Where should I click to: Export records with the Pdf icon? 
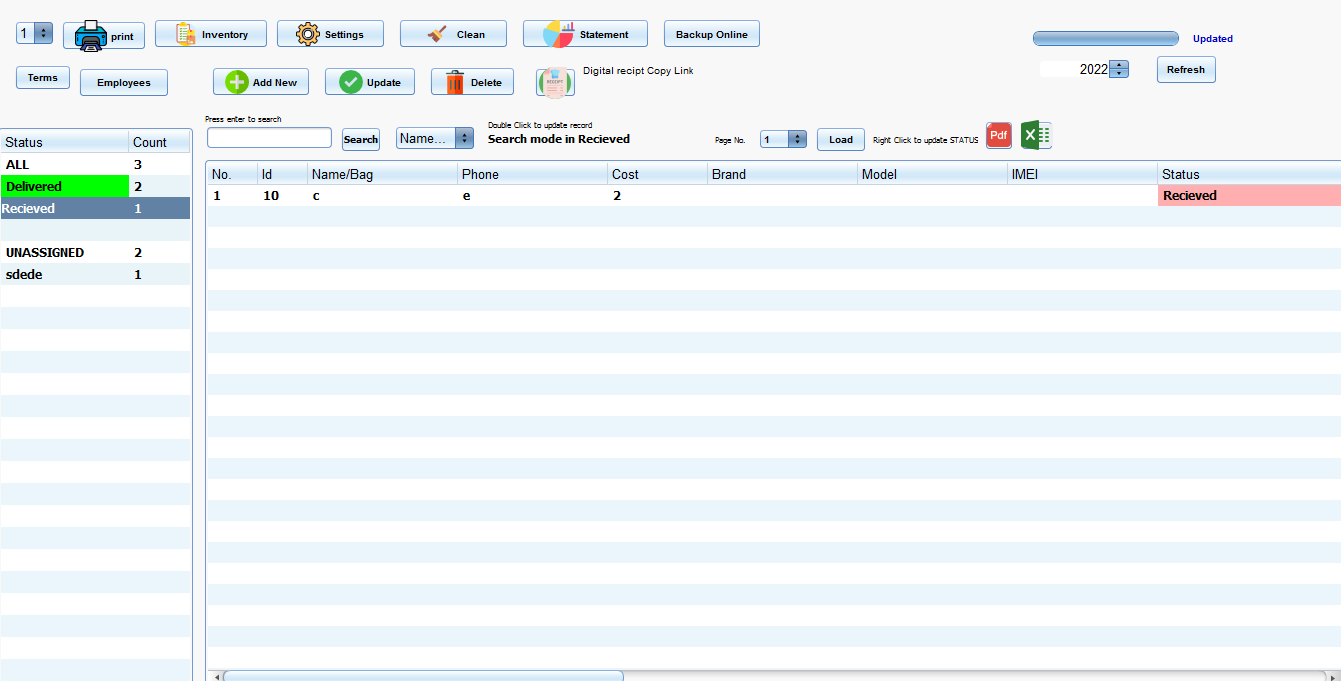pyautogui.click(x=998, y=135)
